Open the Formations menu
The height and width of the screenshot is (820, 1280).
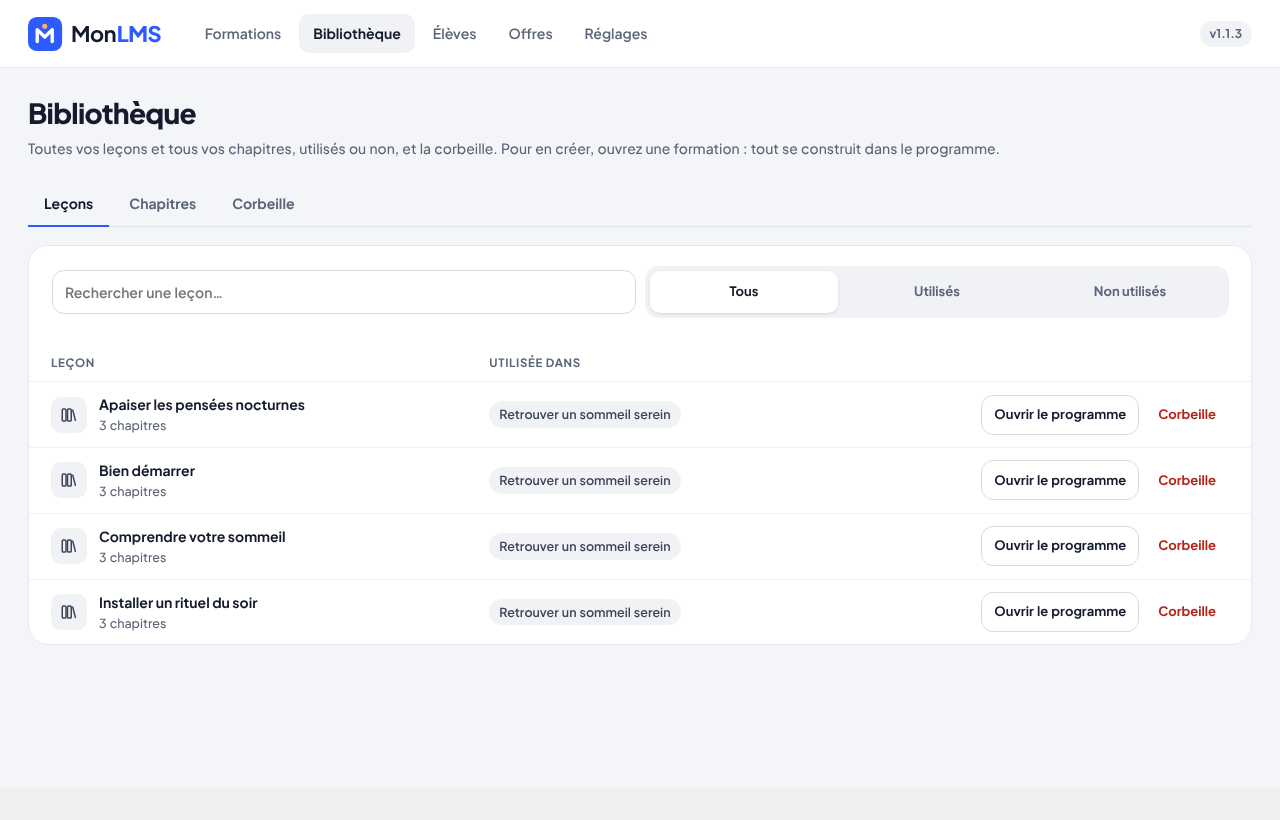pyautogui.click(x=243, y=34)
